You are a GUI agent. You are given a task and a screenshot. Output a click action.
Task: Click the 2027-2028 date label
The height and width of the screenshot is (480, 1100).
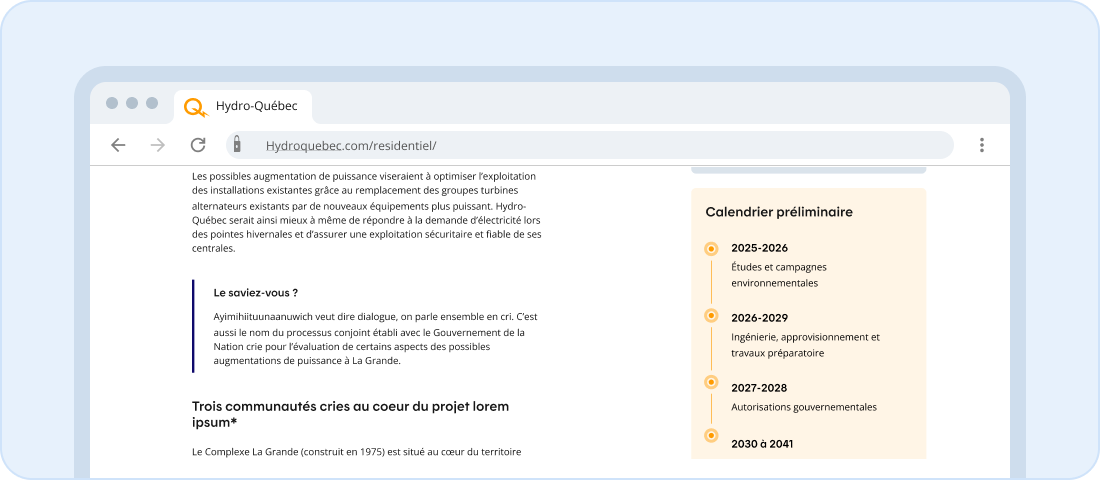pos(759,388)
